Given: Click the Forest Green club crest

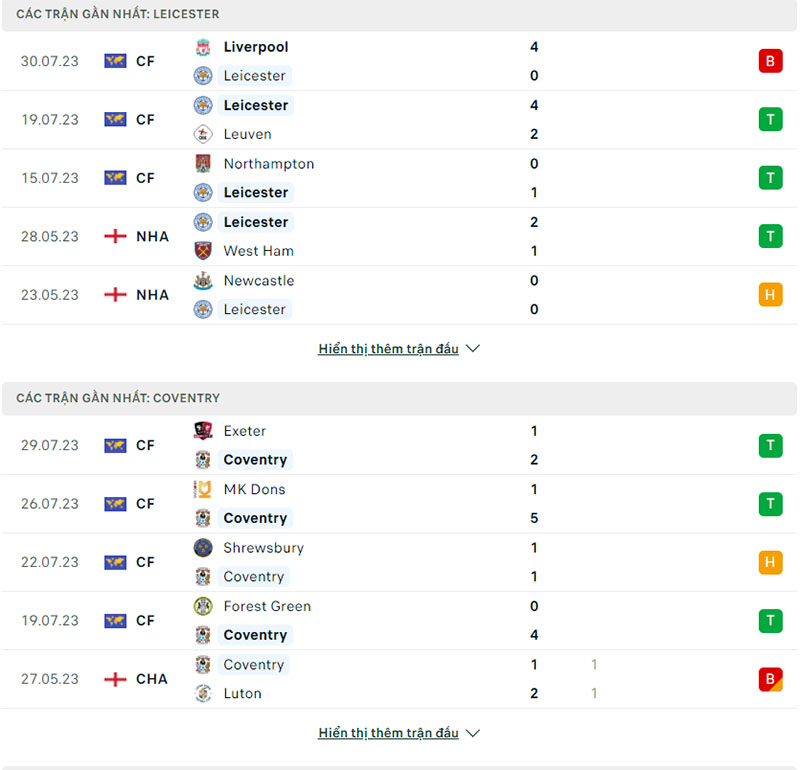Looking at the screenshot, I should pos(203,606).
